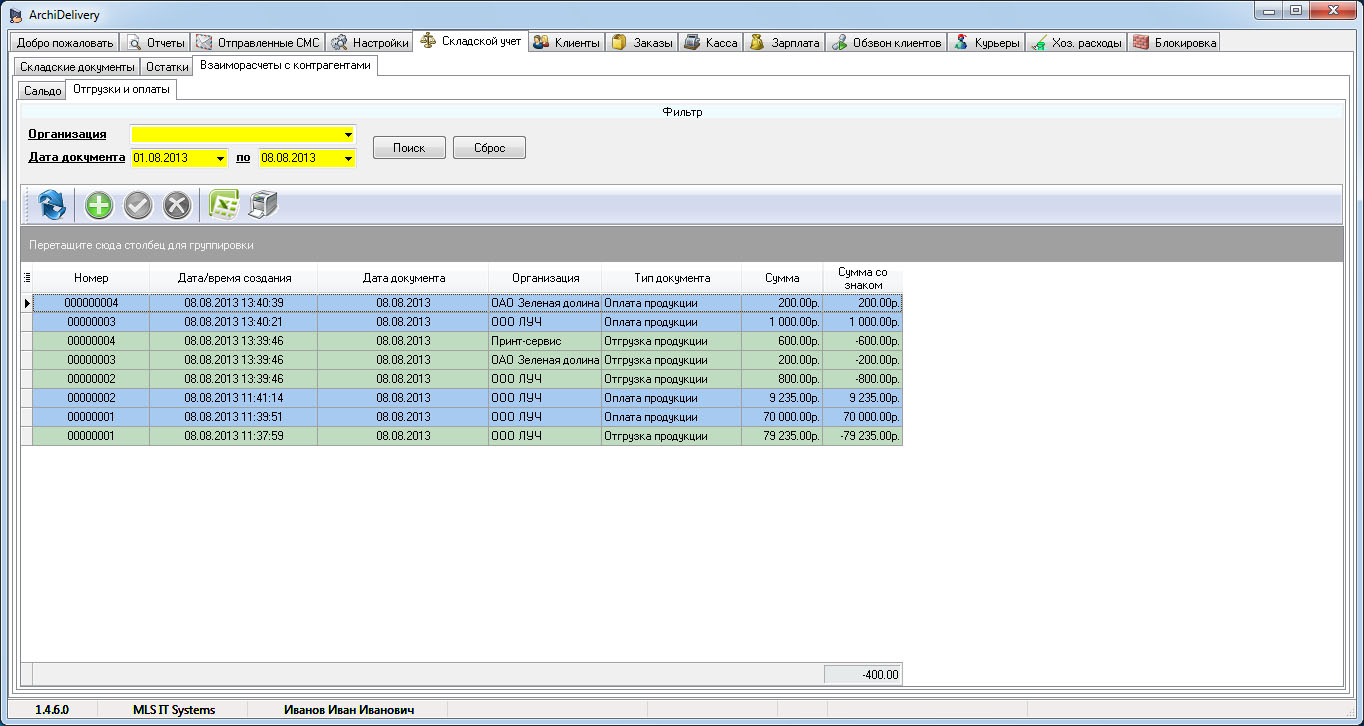Select the Принт-сервис document row
The height and width of the screenshot is (726, 1364).
[544, 341]
